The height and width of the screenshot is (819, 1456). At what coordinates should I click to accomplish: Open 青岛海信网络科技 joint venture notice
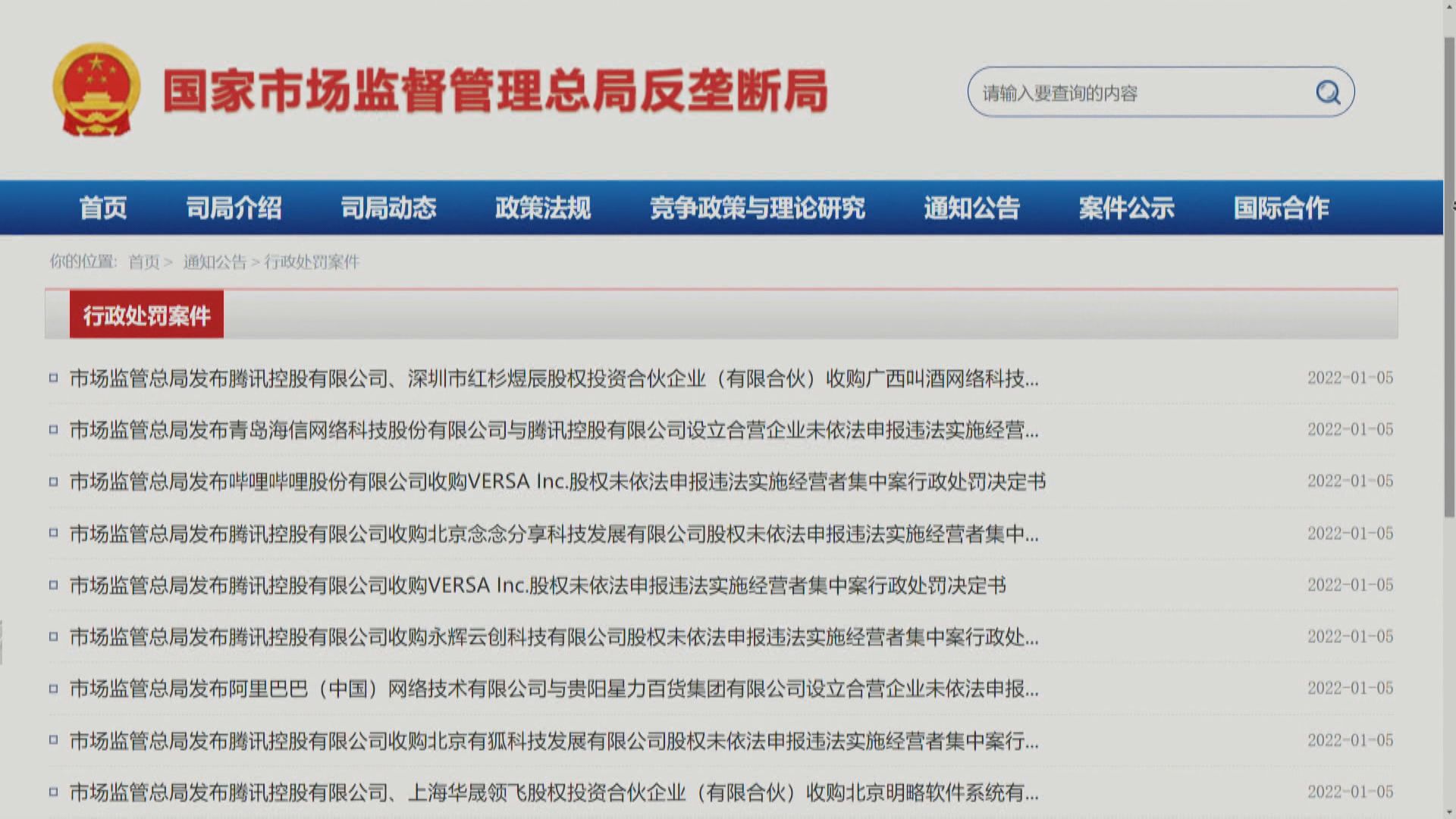point(554,430)
